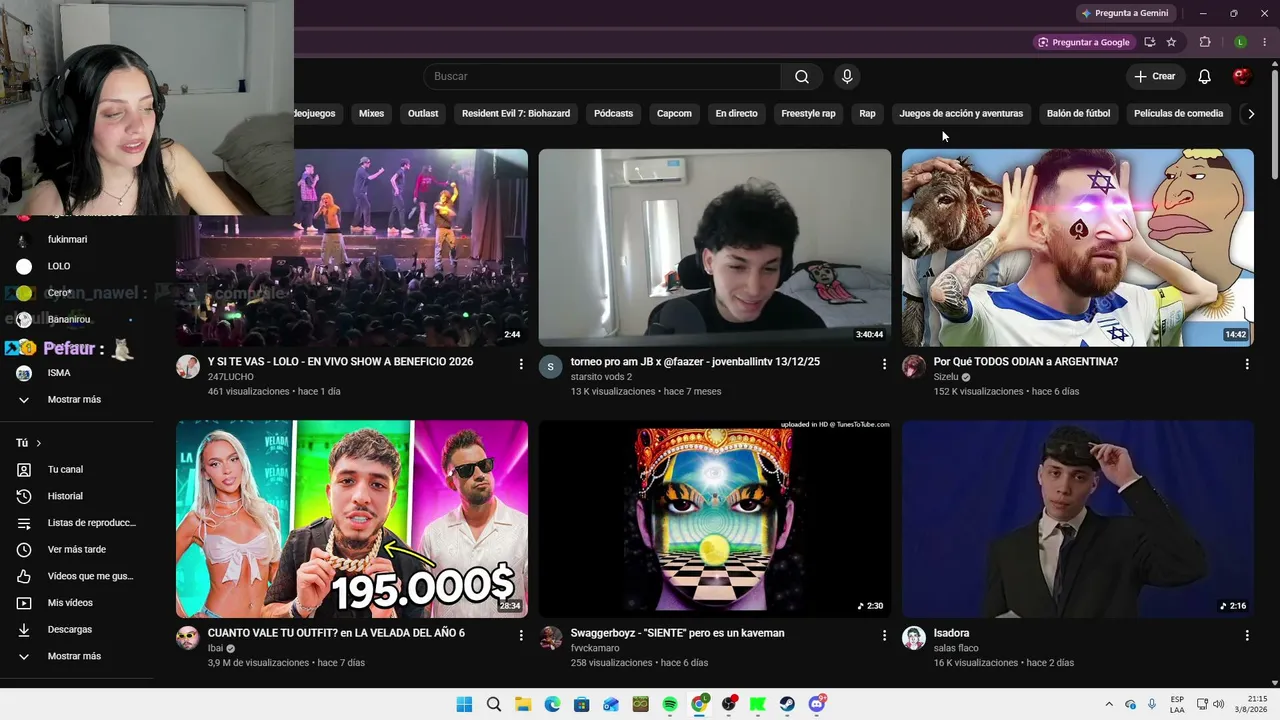Screen dimensions: 1280x720
Task: Open video title Por Qué TODOS ODIAN a ARGENTINA?
Action: 1026,362
